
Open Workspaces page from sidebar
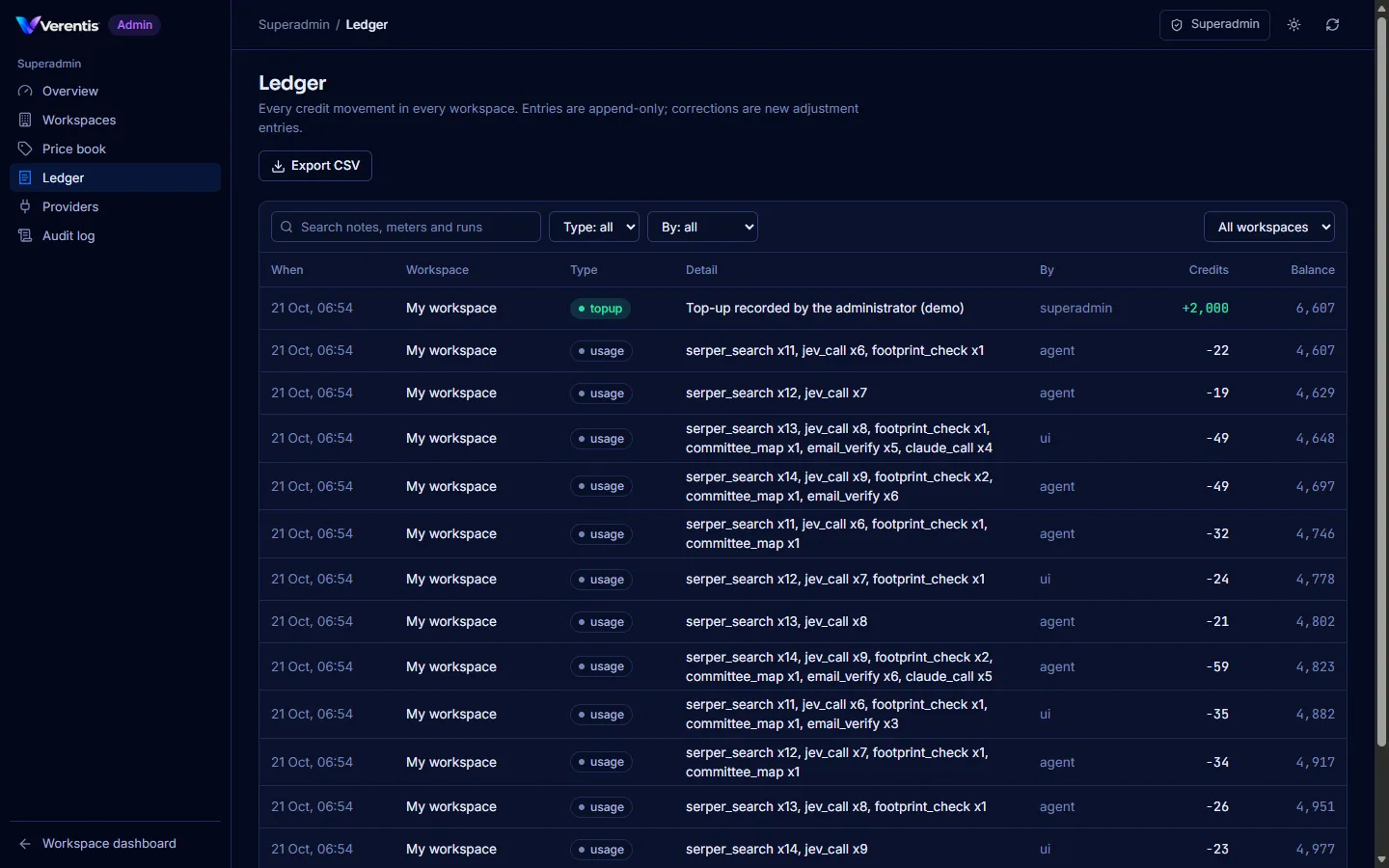115,120
